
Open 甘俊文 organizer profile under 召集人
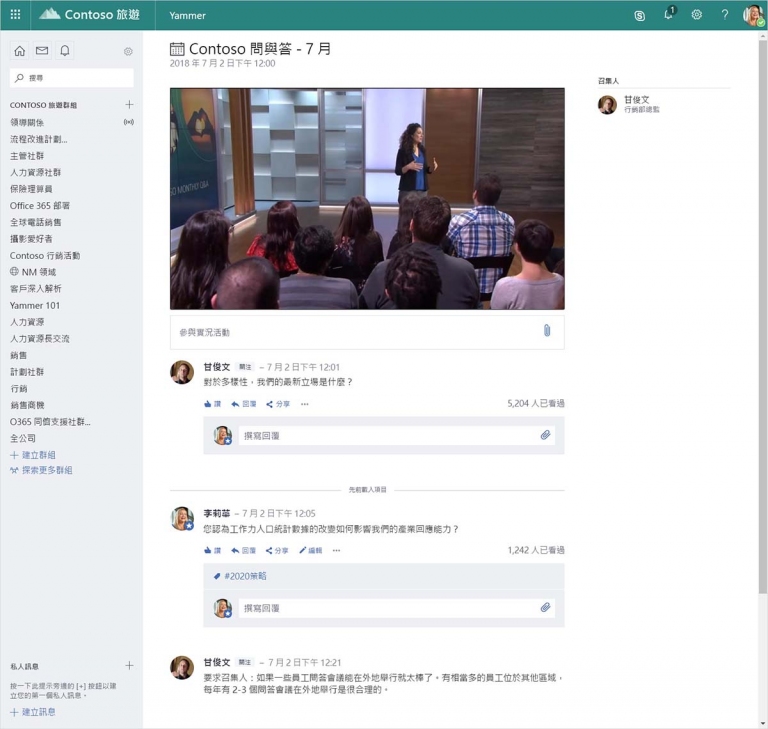coord(629,104)
